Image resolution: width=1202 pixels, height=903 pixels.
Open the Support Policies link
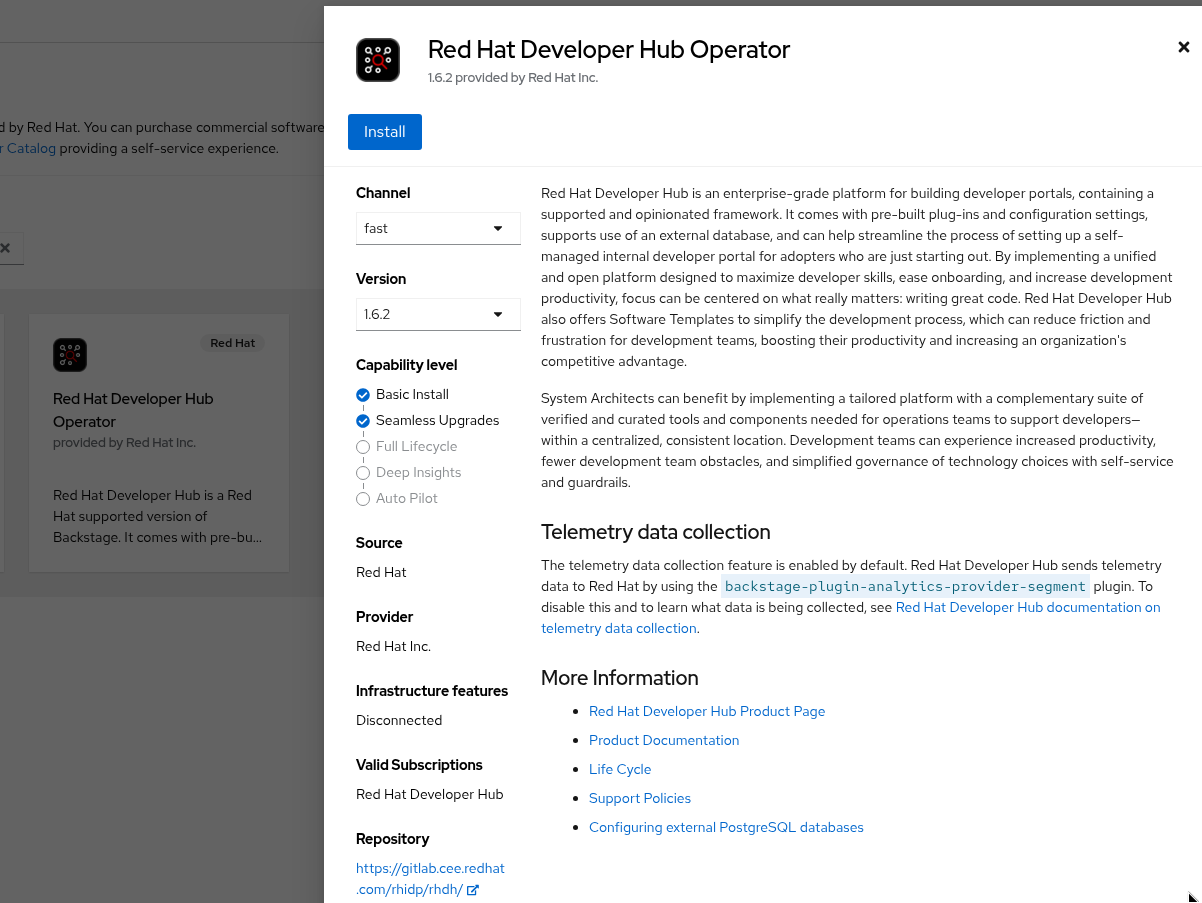pos(640,798)
